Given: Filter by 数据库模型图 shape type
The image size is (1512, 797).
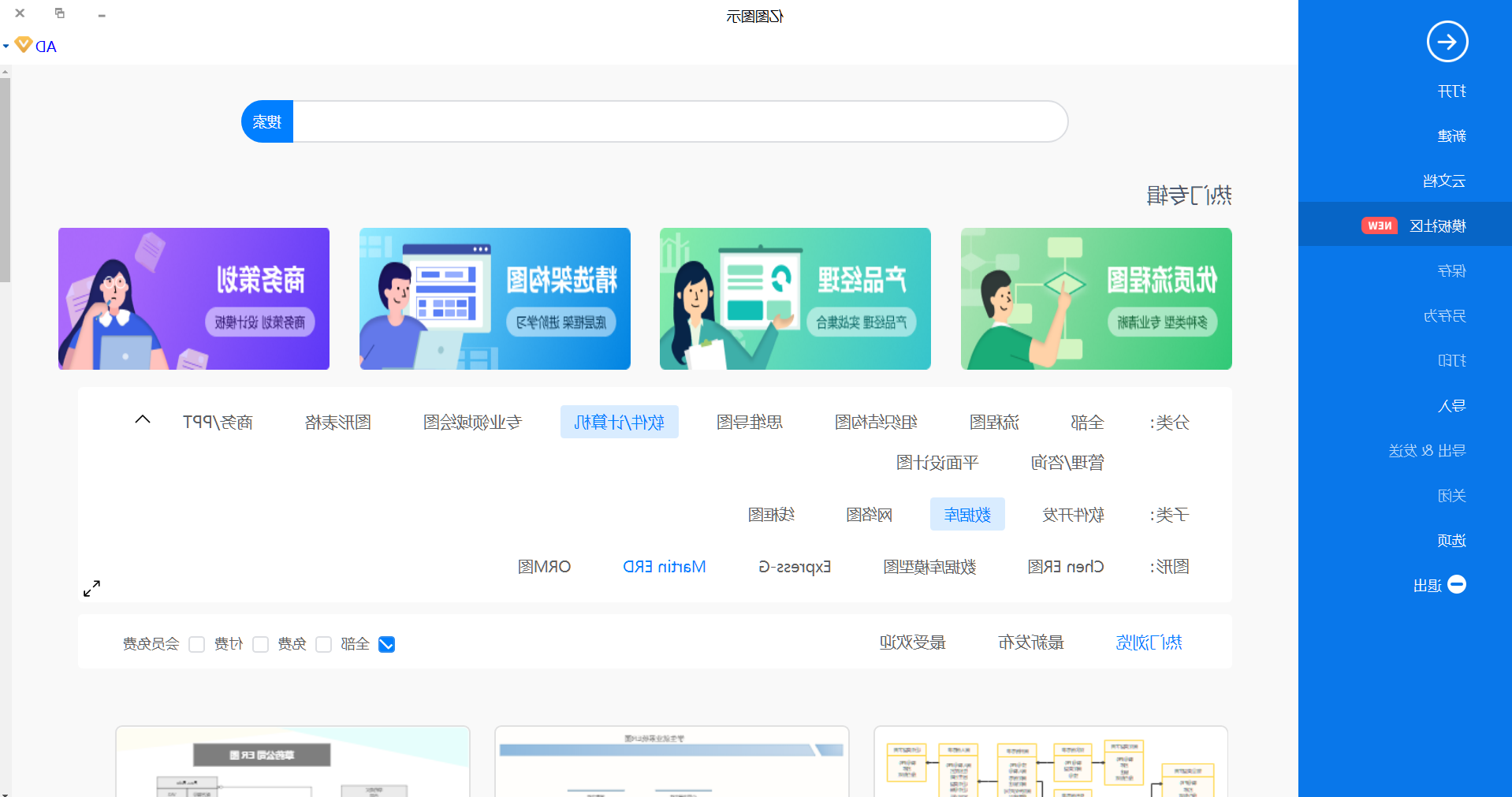Looking at the screenshot, I should click(x=929, y=567).
